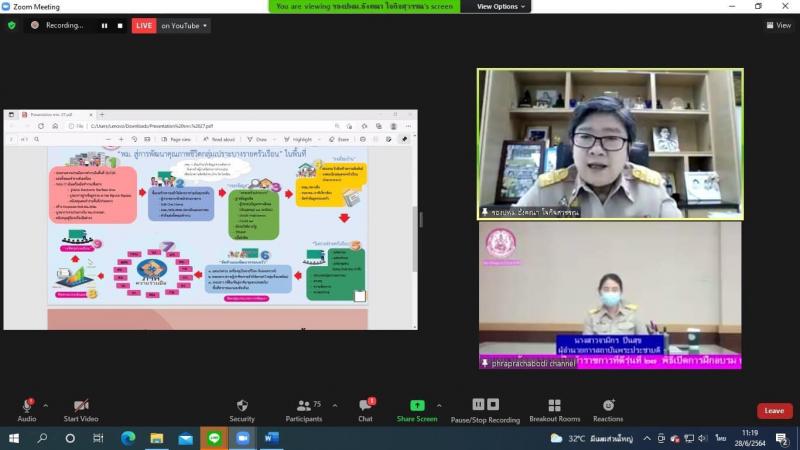
Task: Click pin icon on top speaker tile
Action: tap(485, 212)
